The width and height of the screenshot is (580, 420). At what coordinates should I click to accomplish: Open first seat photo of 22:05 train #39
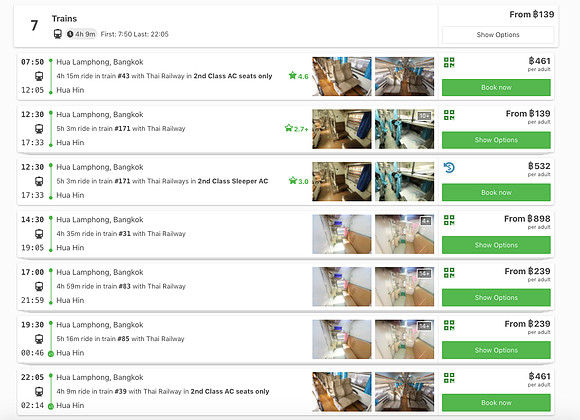point(342,392)
